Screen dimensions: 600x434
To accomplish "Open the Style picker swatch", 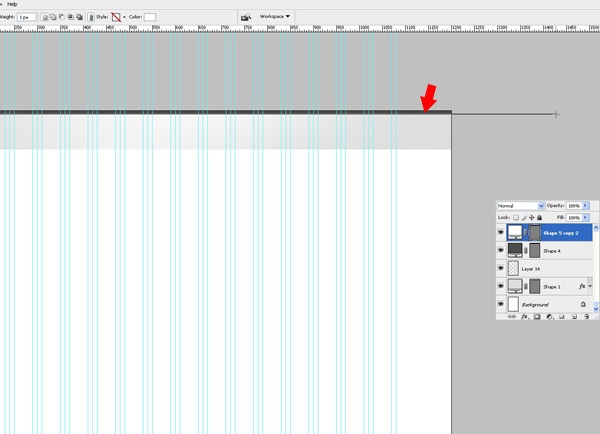I will (116, 17).
